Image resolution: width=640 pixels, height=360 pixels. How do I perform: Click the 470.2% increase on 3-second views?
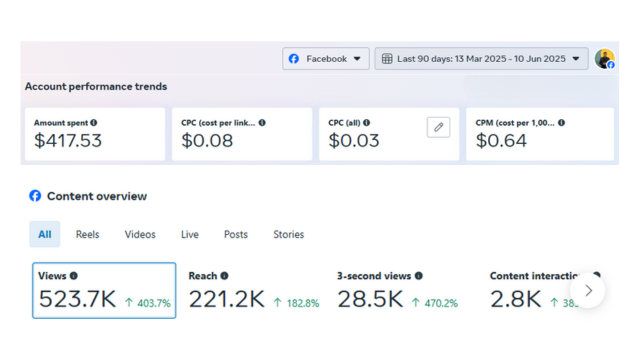(441, 303)
